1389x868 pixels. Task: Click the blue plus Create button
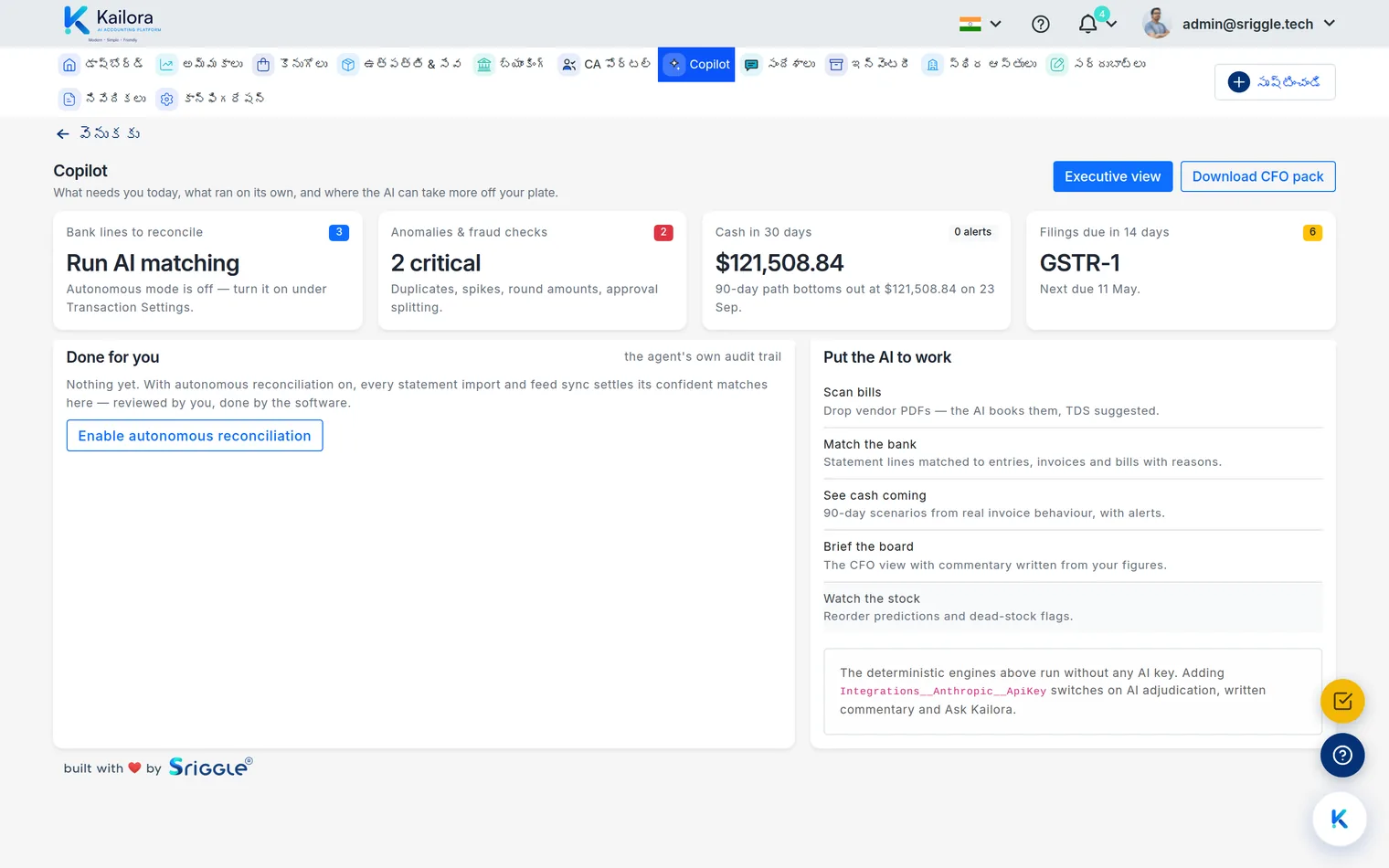(1275, 82)
